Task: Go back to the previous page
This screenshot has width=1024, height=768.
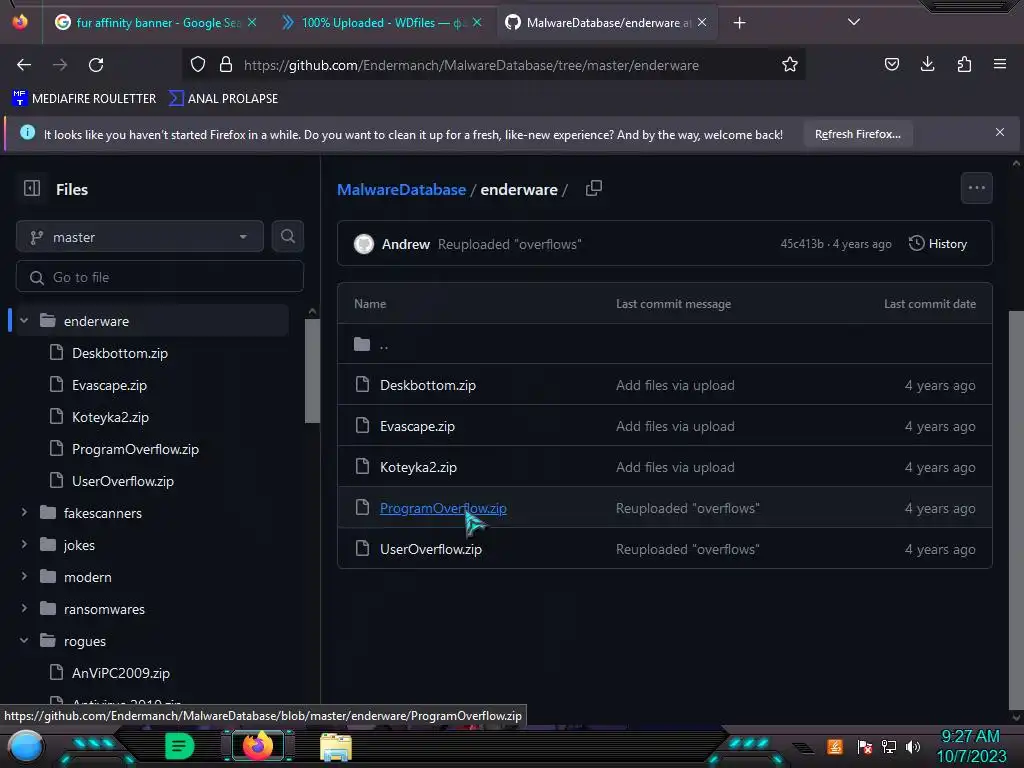Action: [24, 65]
